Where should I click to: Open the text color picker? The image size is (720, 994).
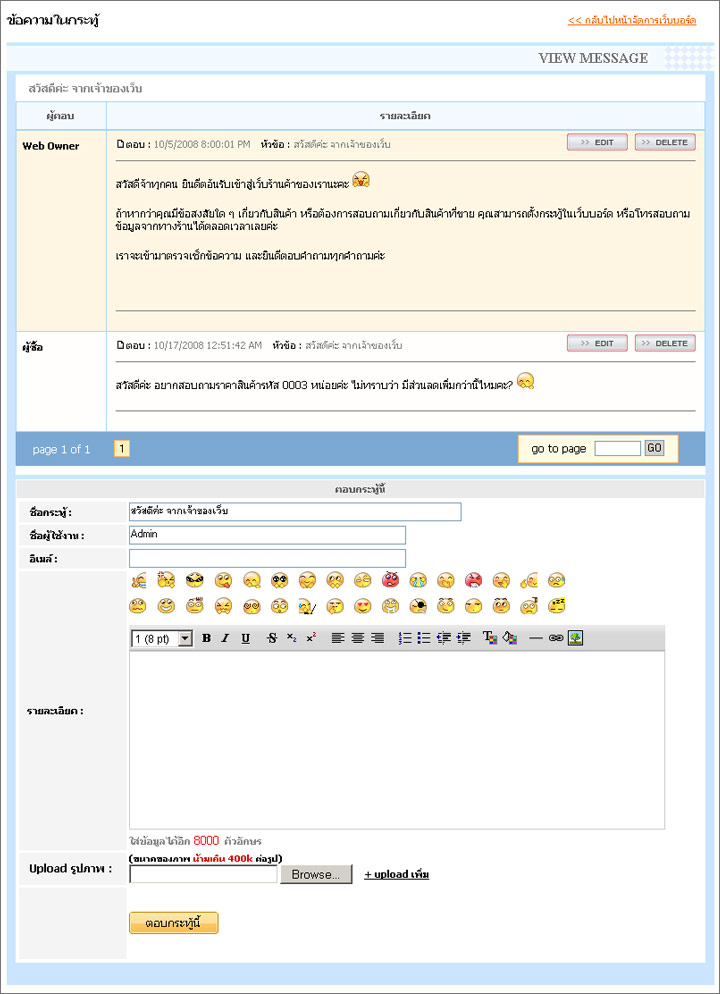[x=490, y=638]
